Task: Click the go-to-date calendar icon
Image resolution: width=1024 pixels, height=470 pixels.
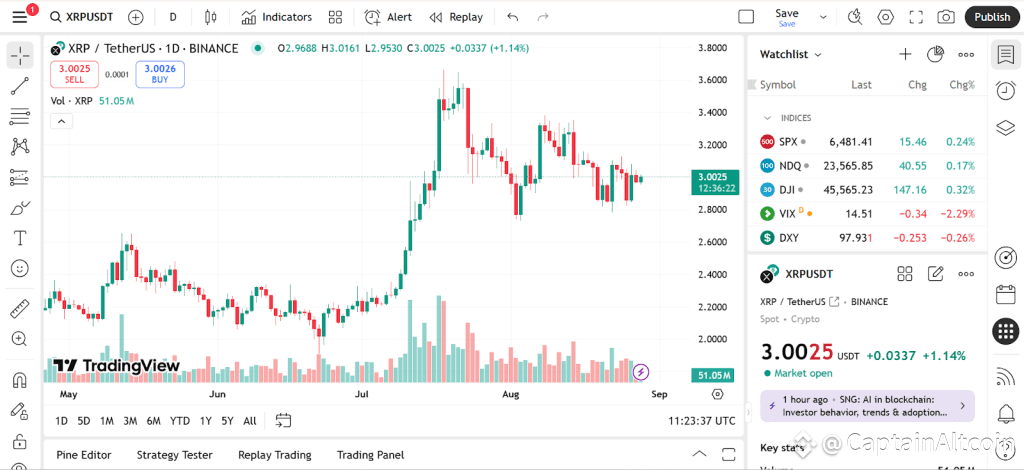Action: 283,420
